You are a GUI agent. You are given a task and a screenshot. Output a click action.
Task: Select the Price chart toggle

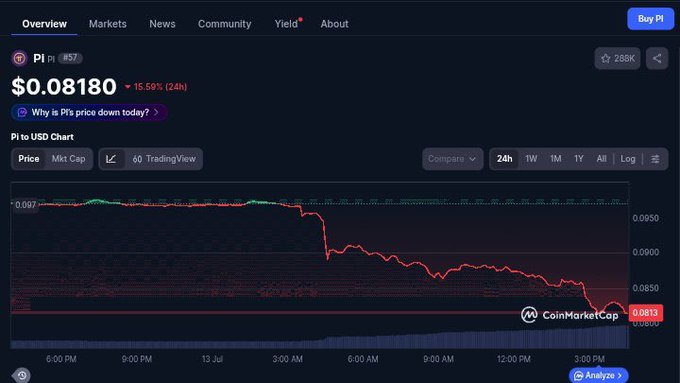click(x=29, y=159)
